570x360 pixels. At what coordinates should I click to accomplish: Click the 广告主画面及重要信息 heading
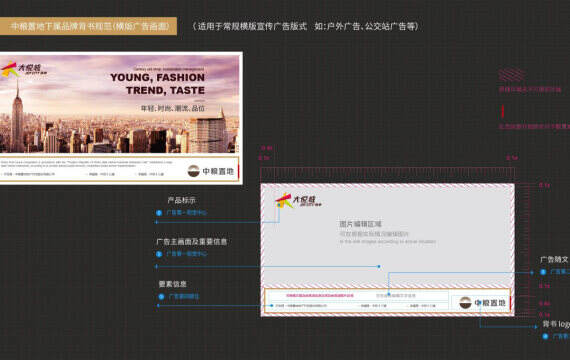click(192, 241)
